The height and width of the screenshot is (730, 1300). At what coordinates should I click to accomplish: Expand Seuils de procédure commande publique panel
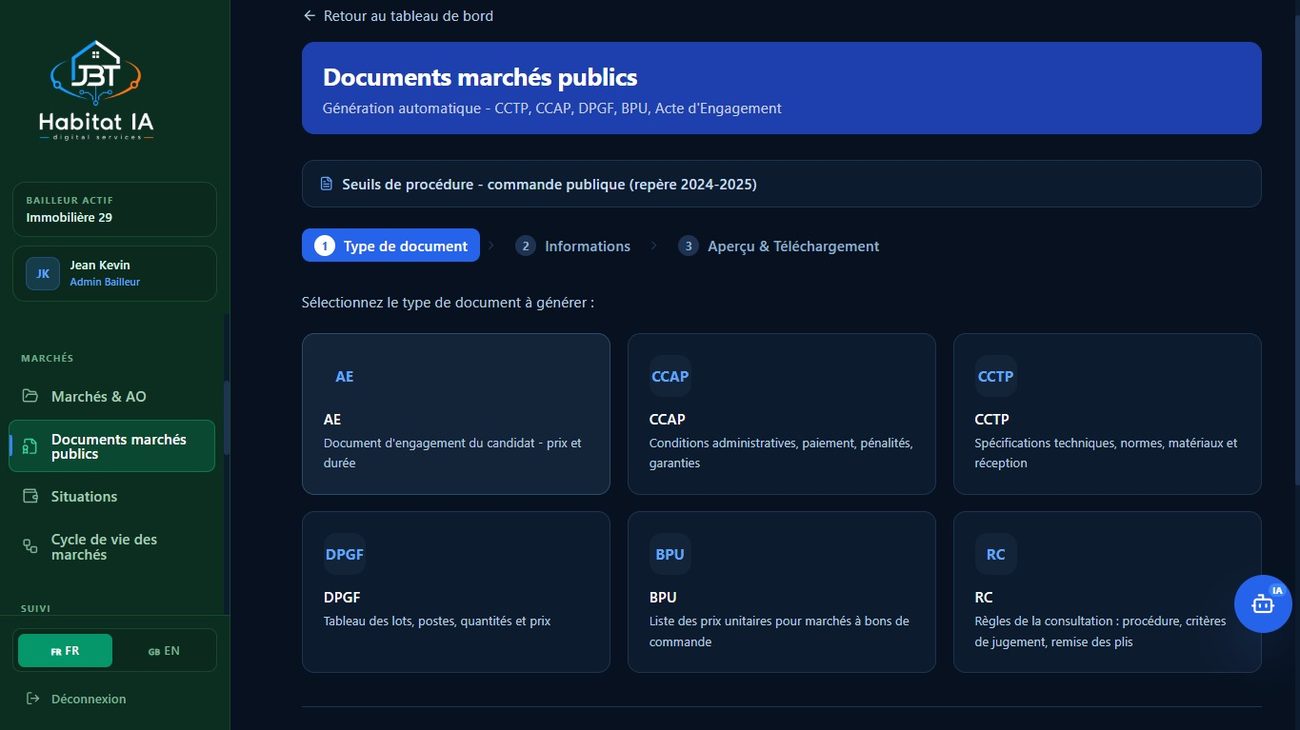(781, 184)
